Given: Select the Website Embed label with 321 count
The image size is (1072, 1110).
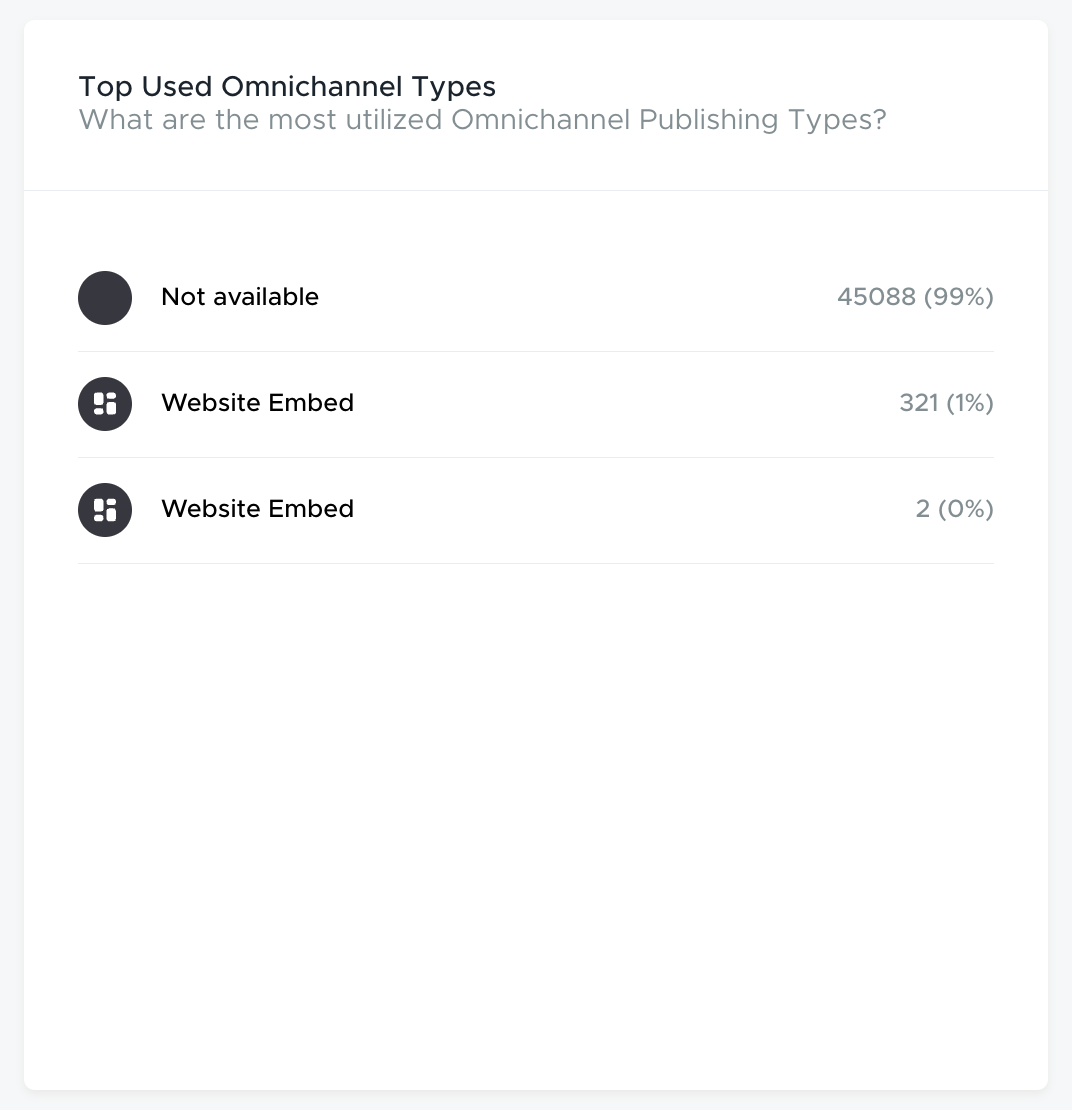Looking at the screenshot, I should pyautogui.click(x=258, y=403).
